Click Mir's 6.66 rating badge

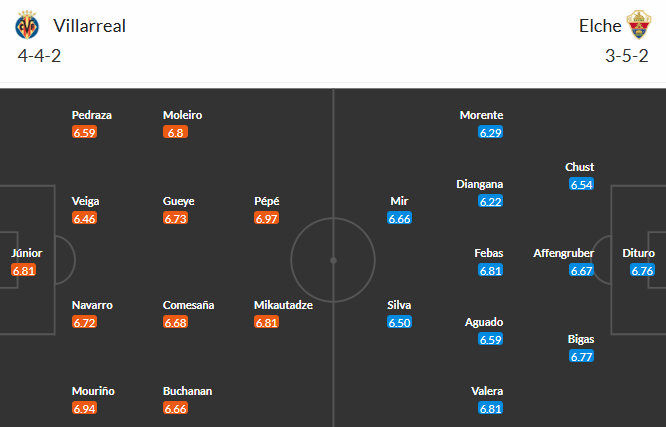(x=399, y=218)
